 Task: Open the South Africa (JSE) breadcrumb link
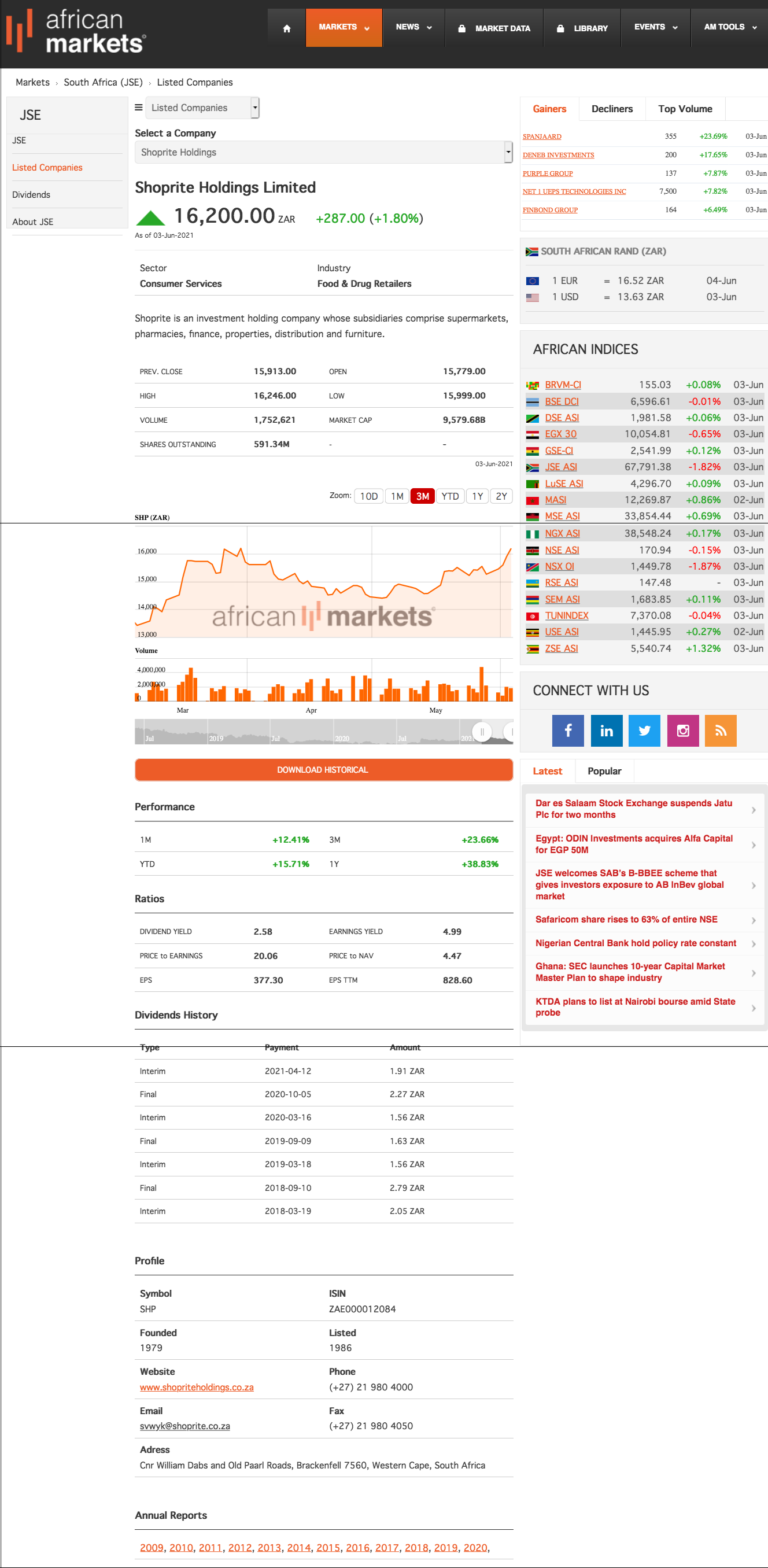[104, 82]
